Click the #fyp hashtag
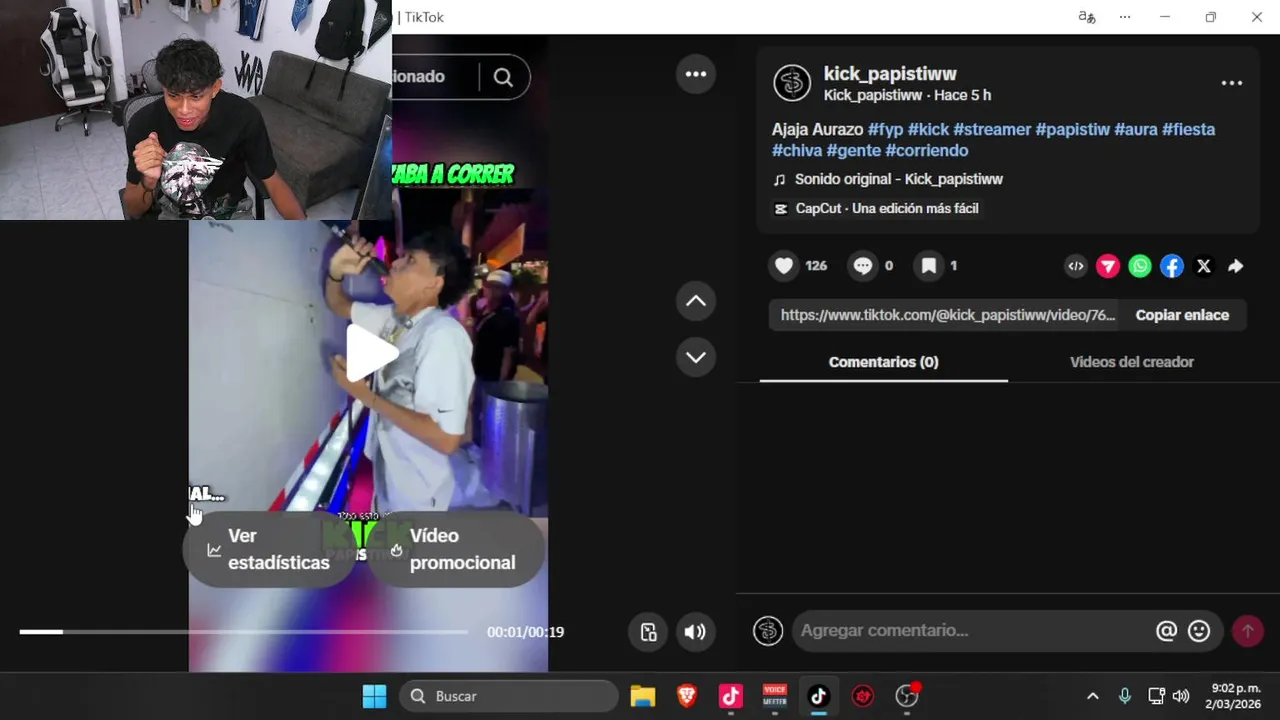Viewport: 1280px width, 720px height. [885, 130]
